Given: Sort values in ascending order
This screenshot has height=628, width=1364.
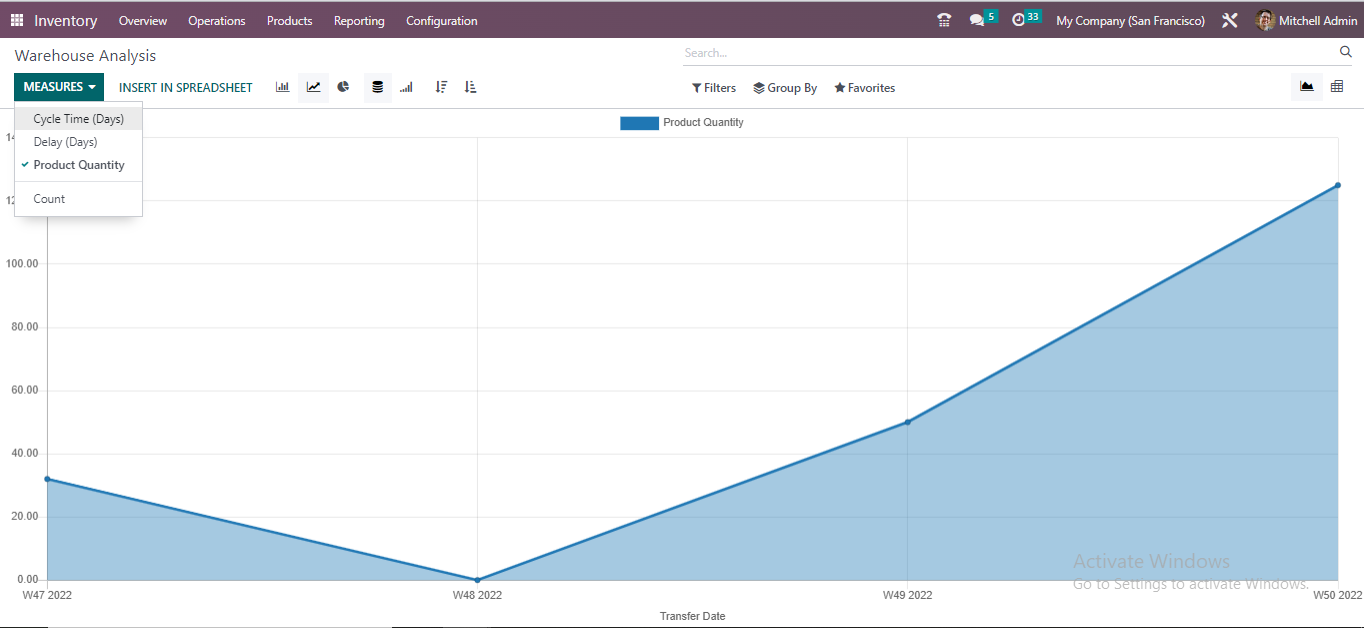Looking at the screenshot, I should point(470,87).
